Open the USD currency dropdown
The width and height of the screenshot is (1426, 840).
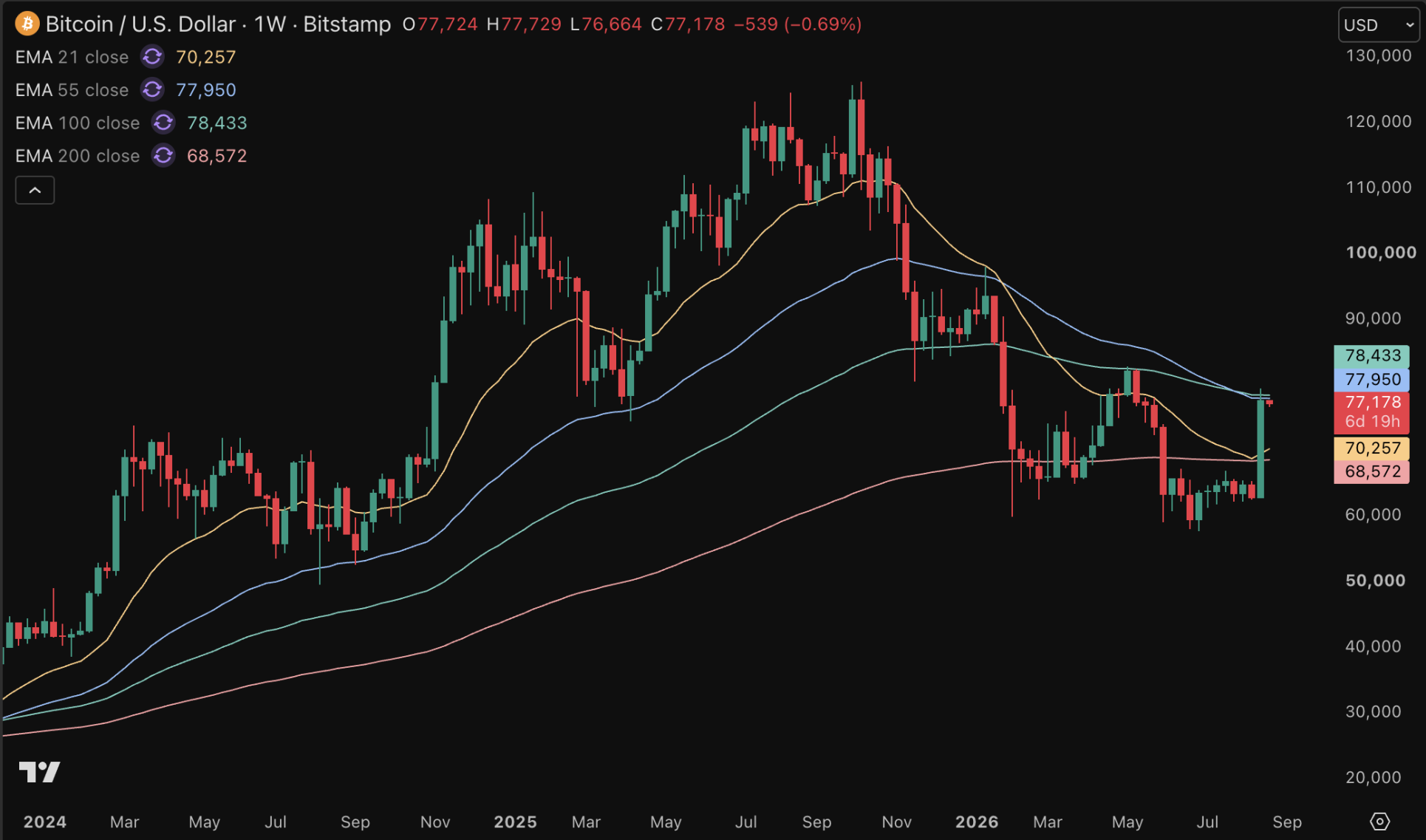pyautogui.click(x=1379, y=25)
